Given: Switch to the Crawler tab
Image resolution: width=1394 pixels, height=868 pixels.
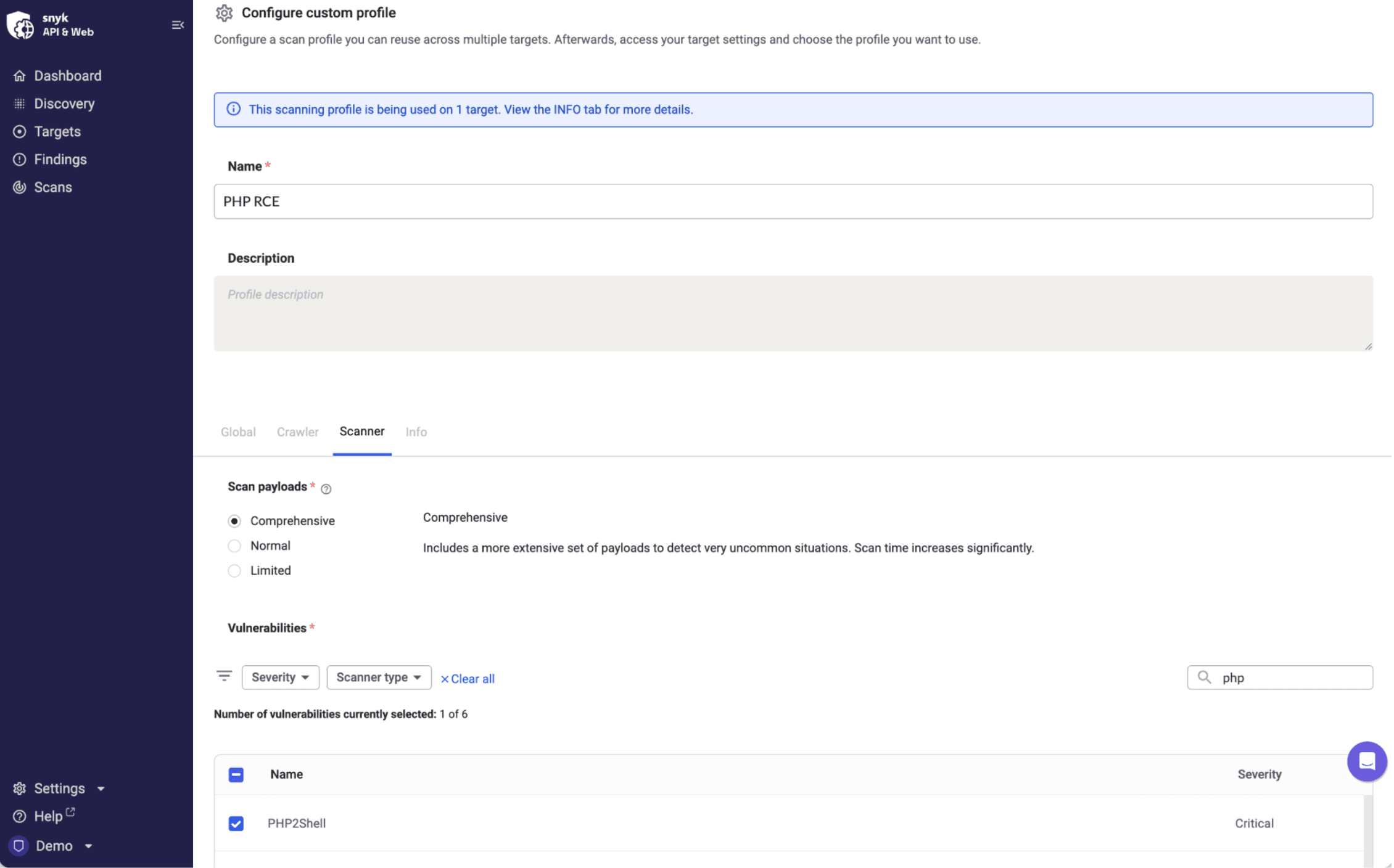Looking at the screenshot, I should (297, 432).
